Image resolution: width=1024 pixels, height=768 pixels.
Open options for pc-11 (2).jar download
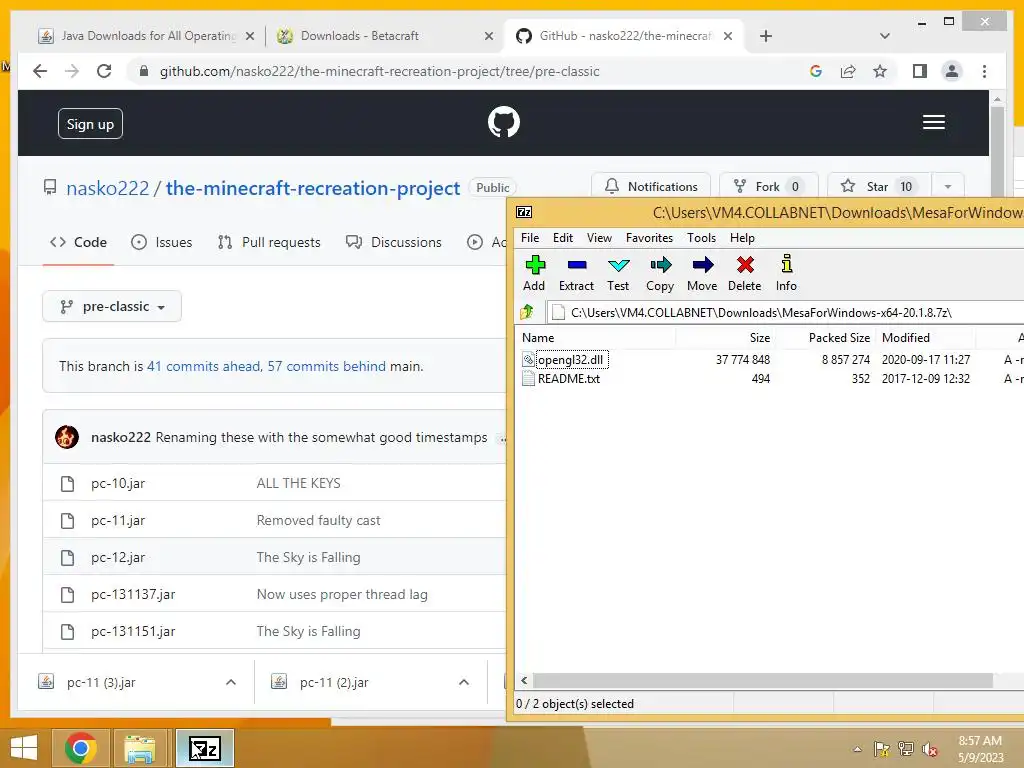click(464, 682)
